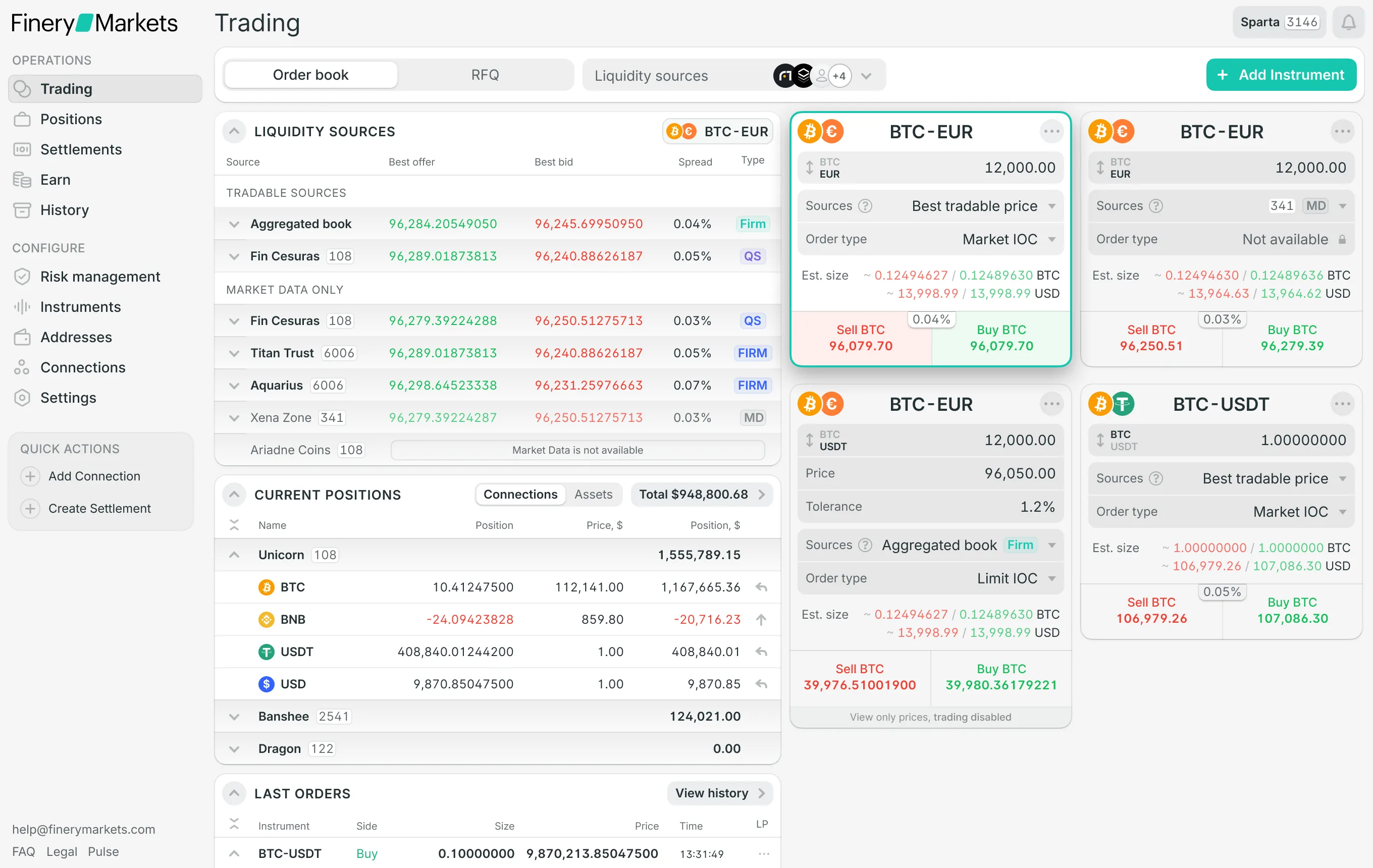The width and height of the screenshot is (1373, 868).
Task: Click the Tolerance 1.2% field
Action: [x=930, y=507]
